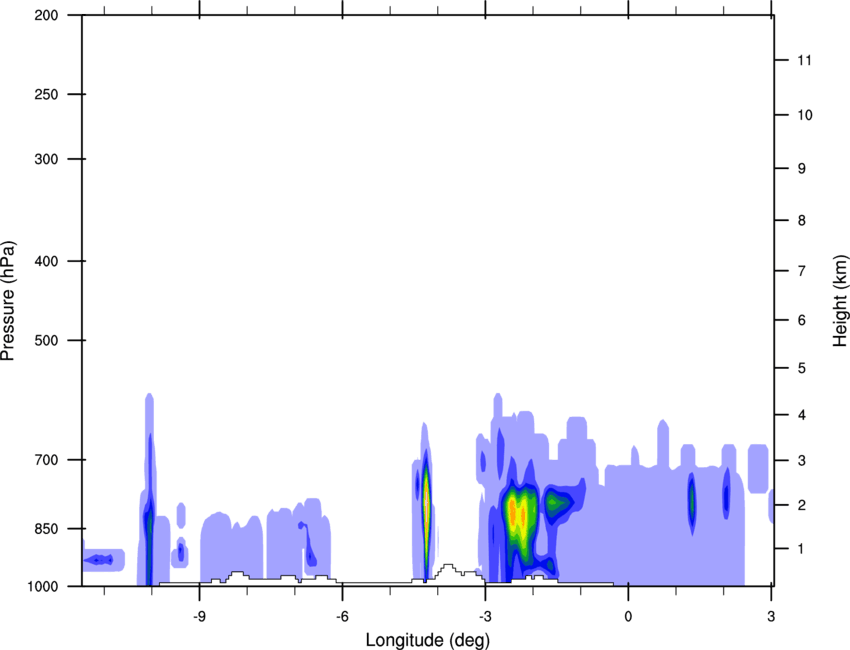Pick the 0 longitude tick label

click(x=628, y=616)
